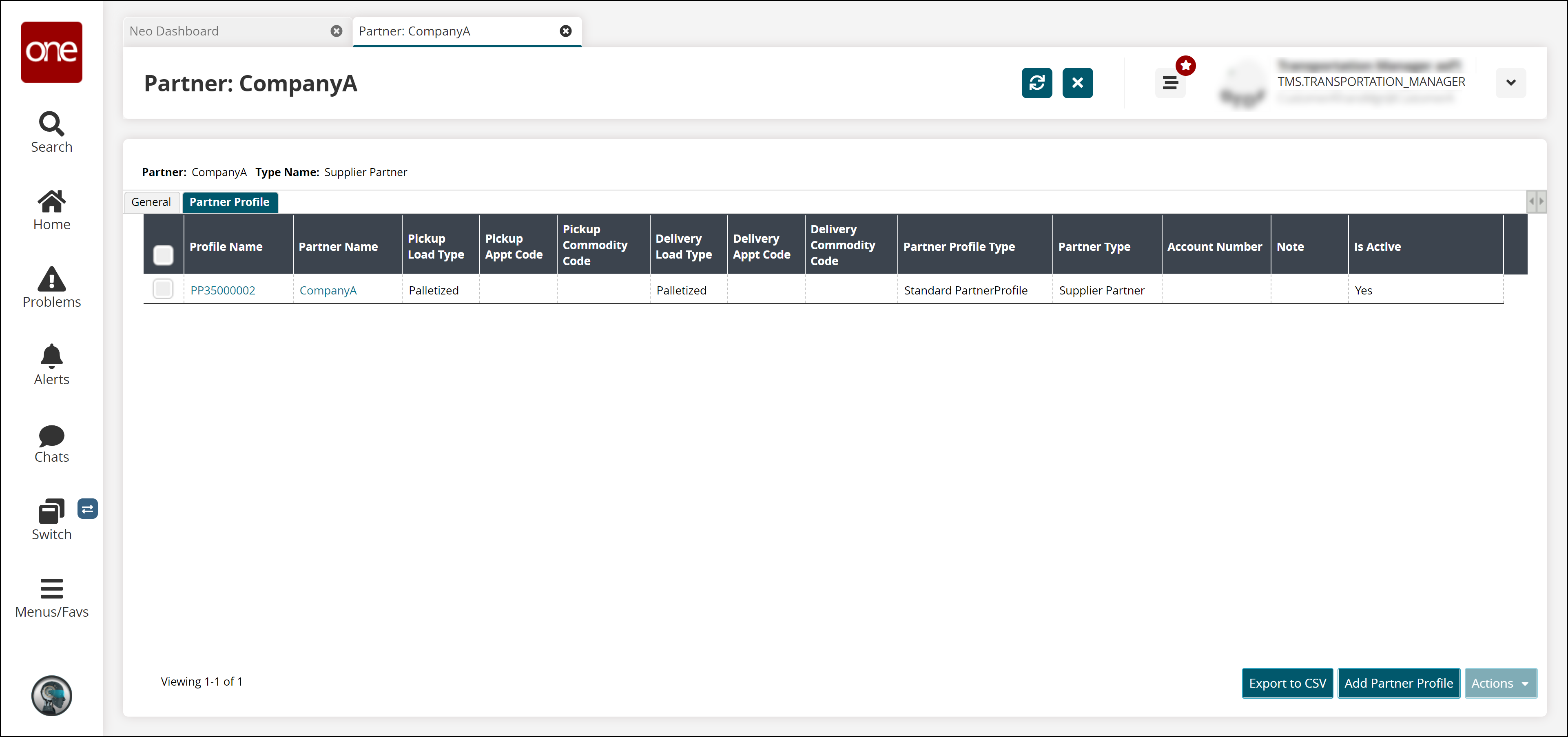Select the Partner Profile tab
Viewport: 1568px width, 737px height.
pos(230,201)
